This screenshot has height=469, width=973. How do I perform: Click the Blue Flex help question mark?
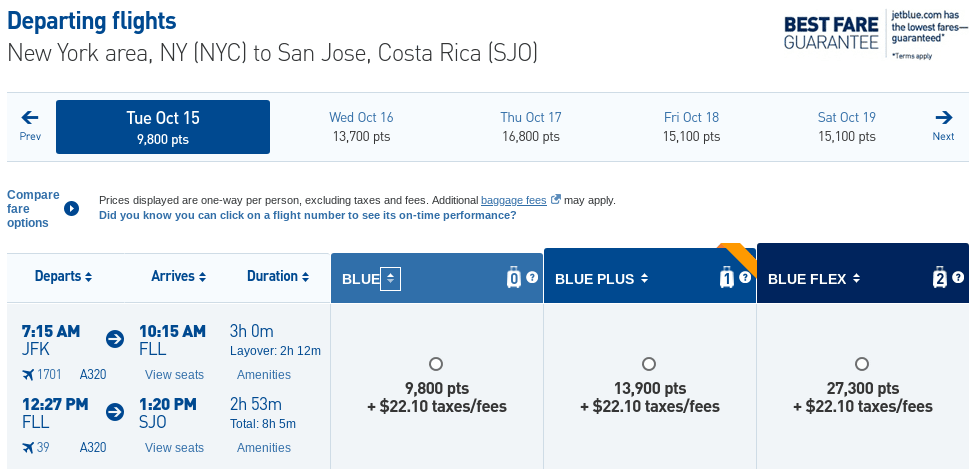pyautogui.click(x=958, y=277)
